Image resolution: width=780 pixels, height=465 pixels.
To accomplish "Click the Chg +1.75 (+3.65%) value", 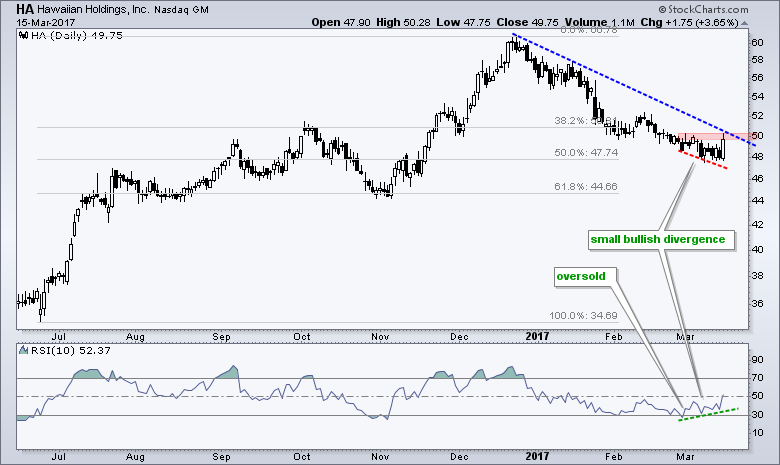I will coord(689,22).
